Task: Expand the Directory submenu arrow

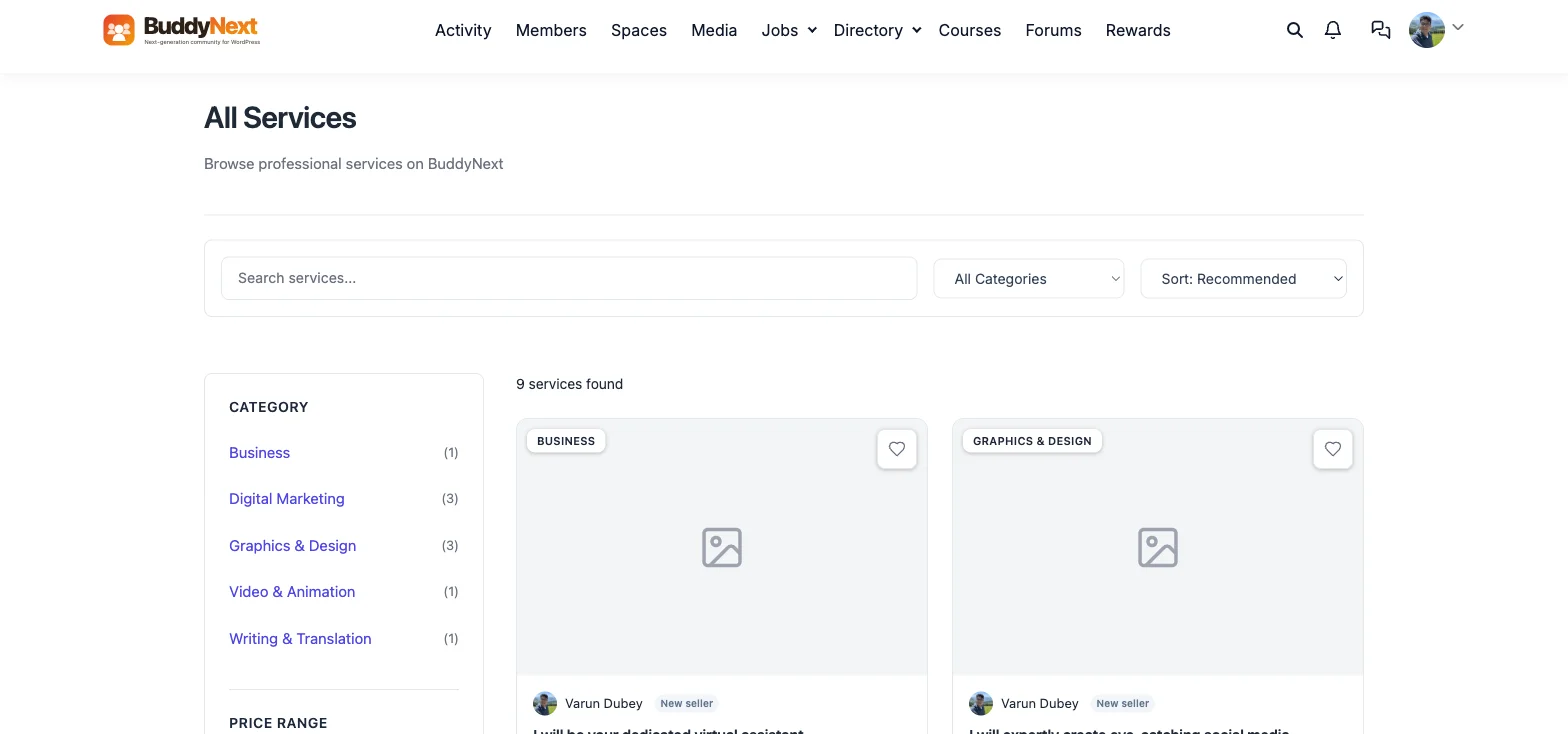Action: click(x=916, y=30)
